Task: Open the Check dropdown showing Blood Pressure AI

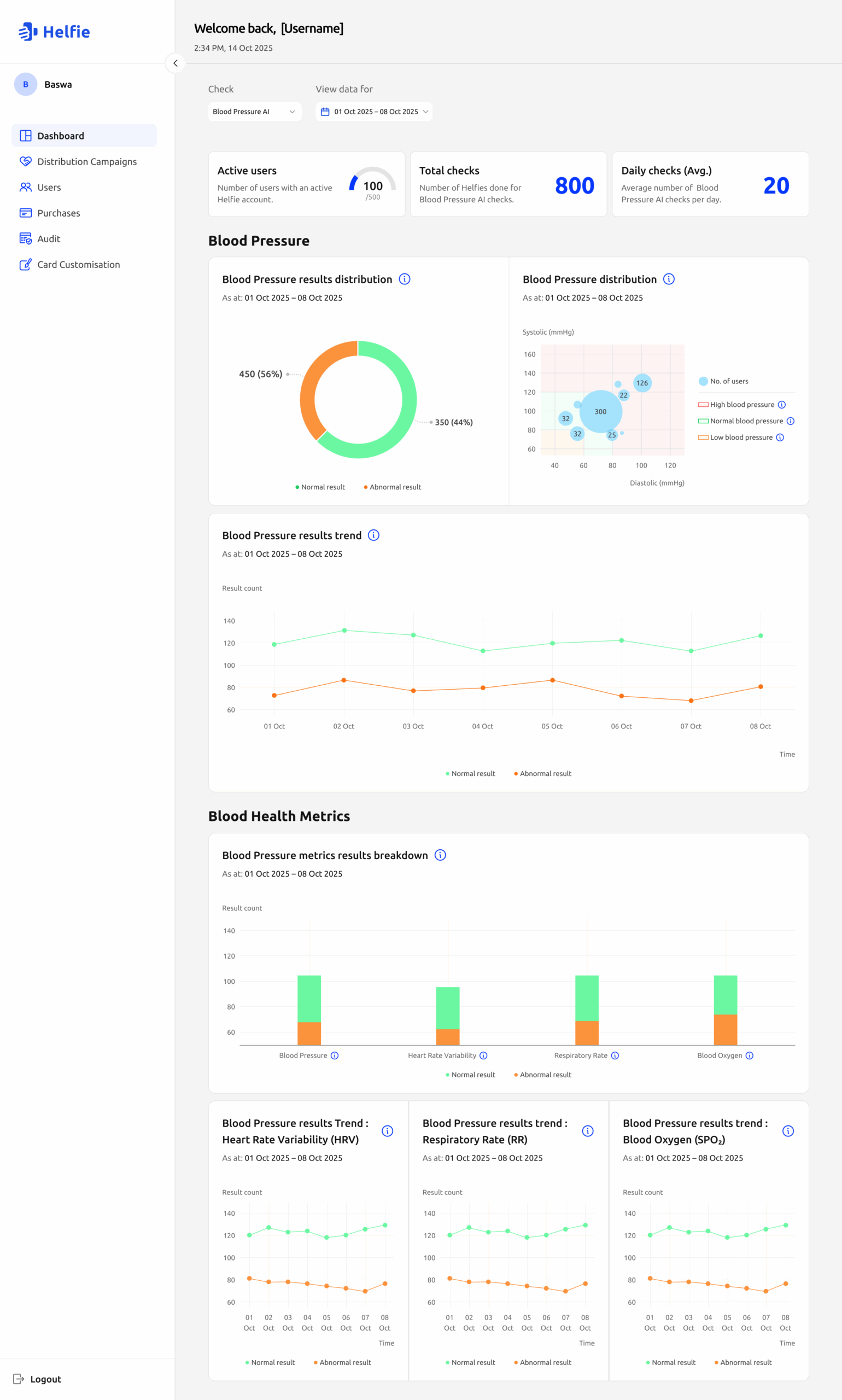Action: [254, 112]
